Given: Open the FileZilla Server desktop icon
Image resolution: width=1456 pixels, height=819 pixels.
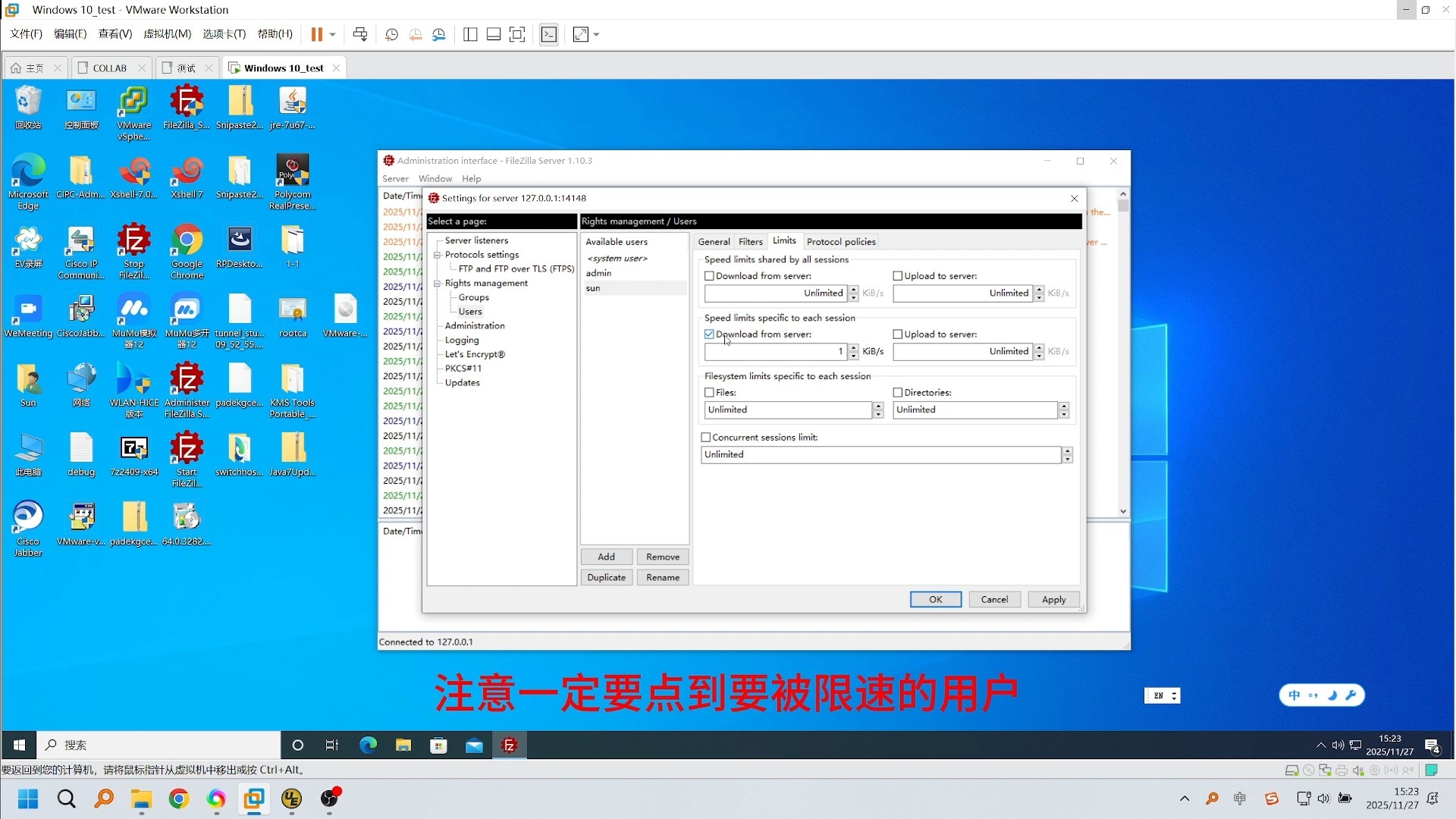Looking at the screenshot, I should click(x=187, y=108).
